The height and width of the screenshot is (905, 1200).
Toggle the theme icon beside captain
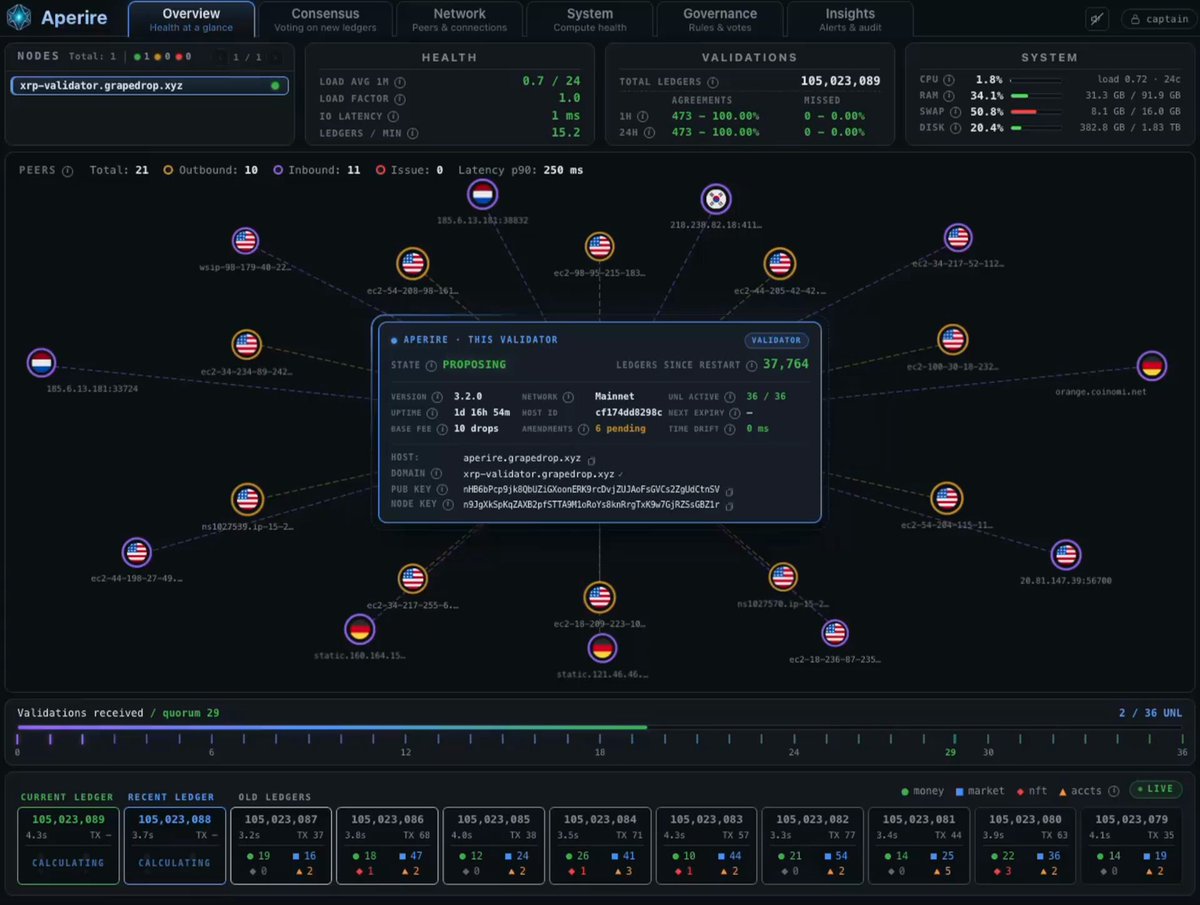pos(1097,19)
